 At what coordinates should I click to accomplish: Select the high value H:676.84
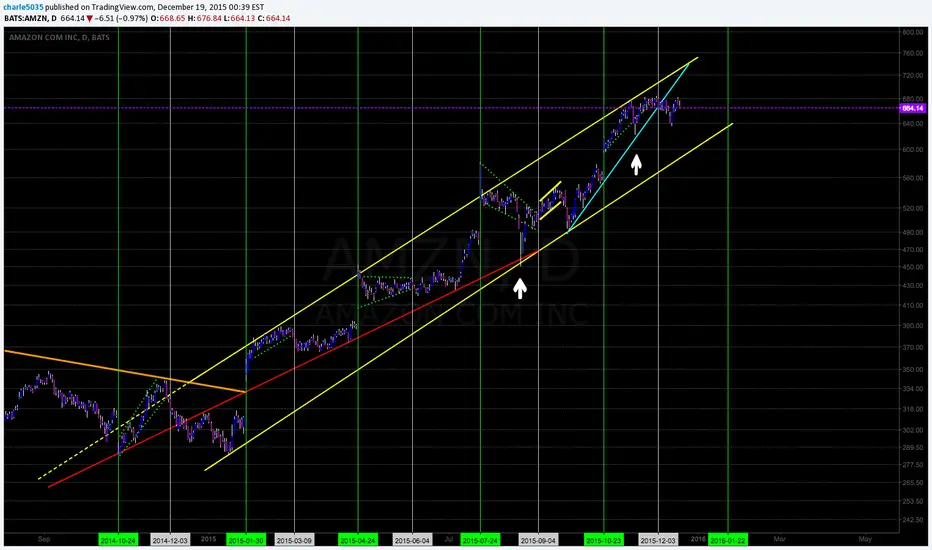click(204, 18)
